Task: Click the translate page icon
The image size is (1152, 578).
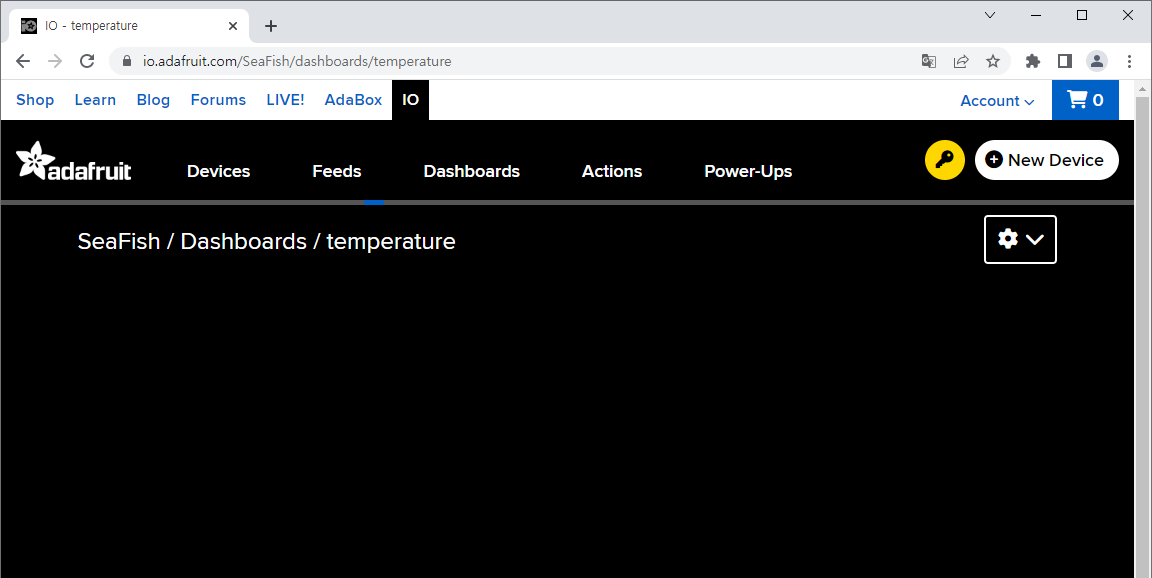Action: coord(929,61)
